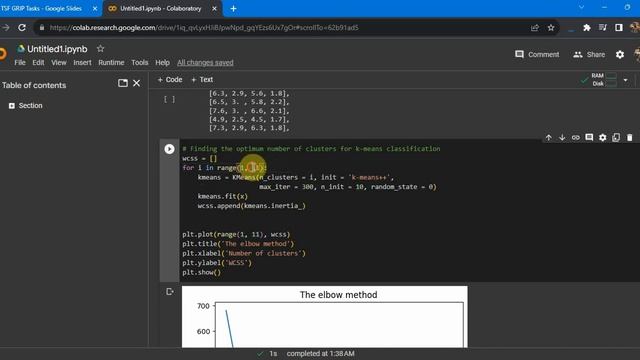640x360 pixels.
Task: Run the k-means elbow code cell
Action: pyautogui.click(x=169, y=149)
